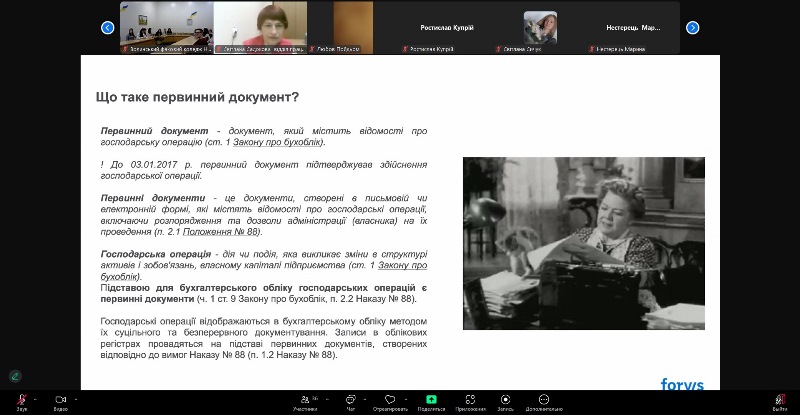Open the video options arrow next to the camera
800x415 pixels.
[76, 399]
